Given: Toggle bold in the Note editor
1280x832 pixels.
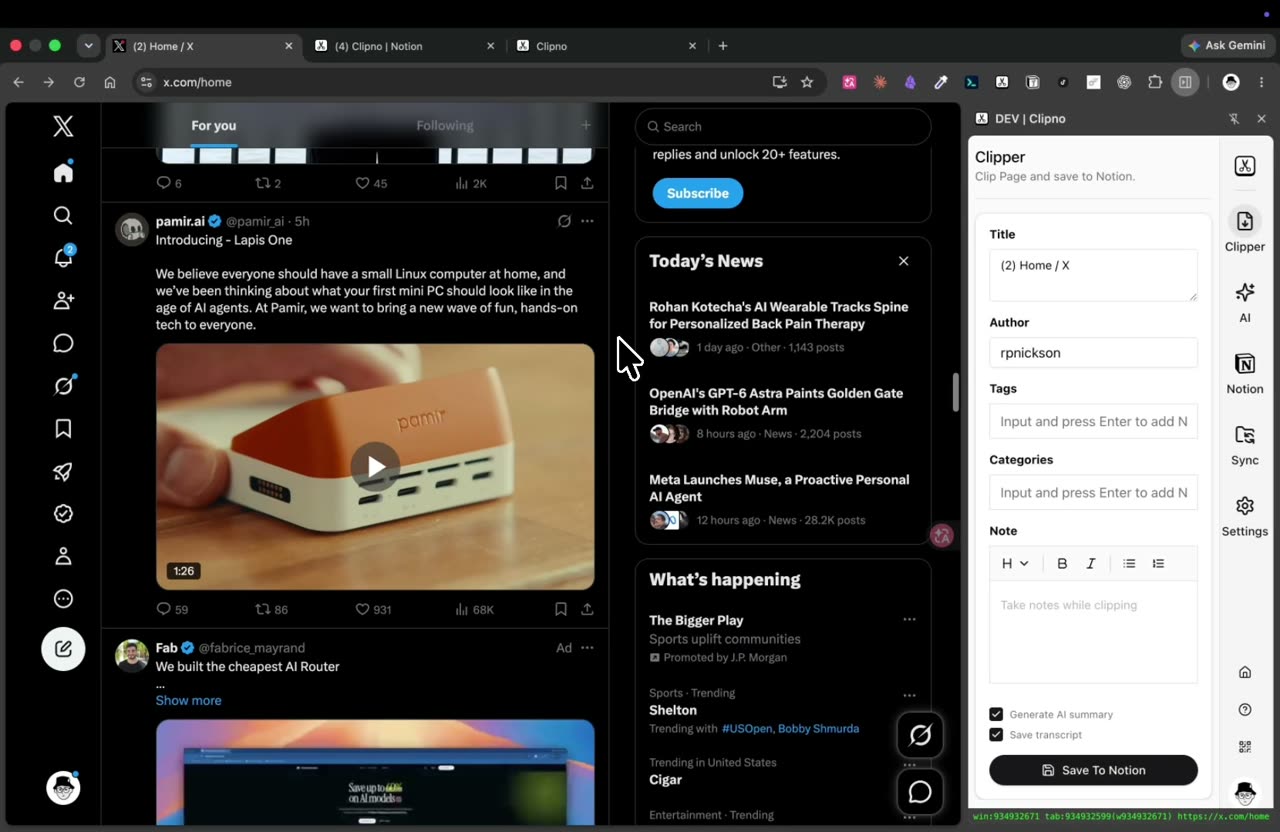Looking at the screenshot, I should pyautogui.click(x=1062, y=563).
